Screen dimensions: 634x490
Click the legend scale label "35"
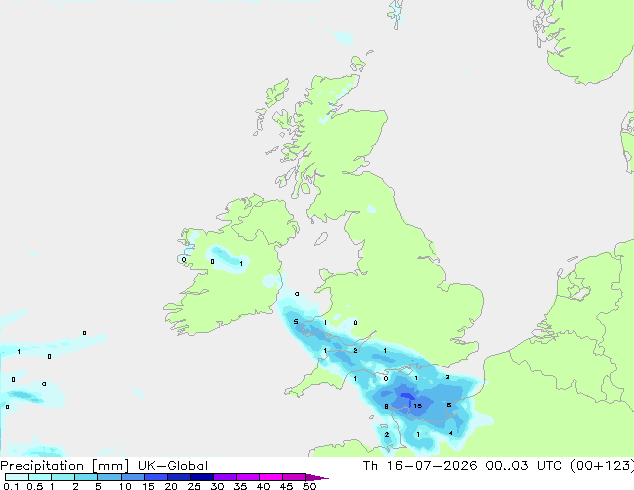[241, 486]
